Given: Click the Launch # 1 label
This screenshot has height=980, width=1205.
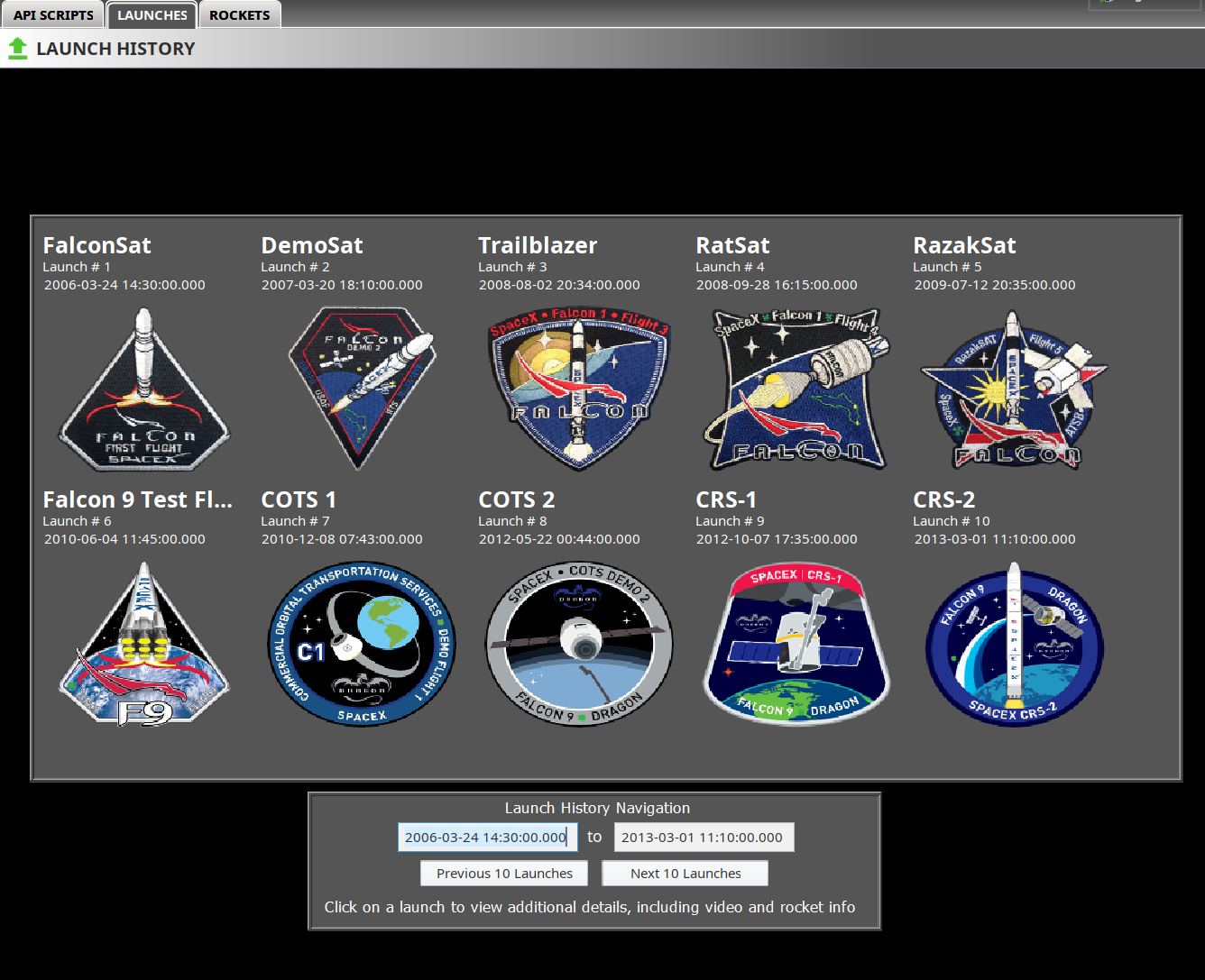Looking at the screenshot, I should [77, 267].
